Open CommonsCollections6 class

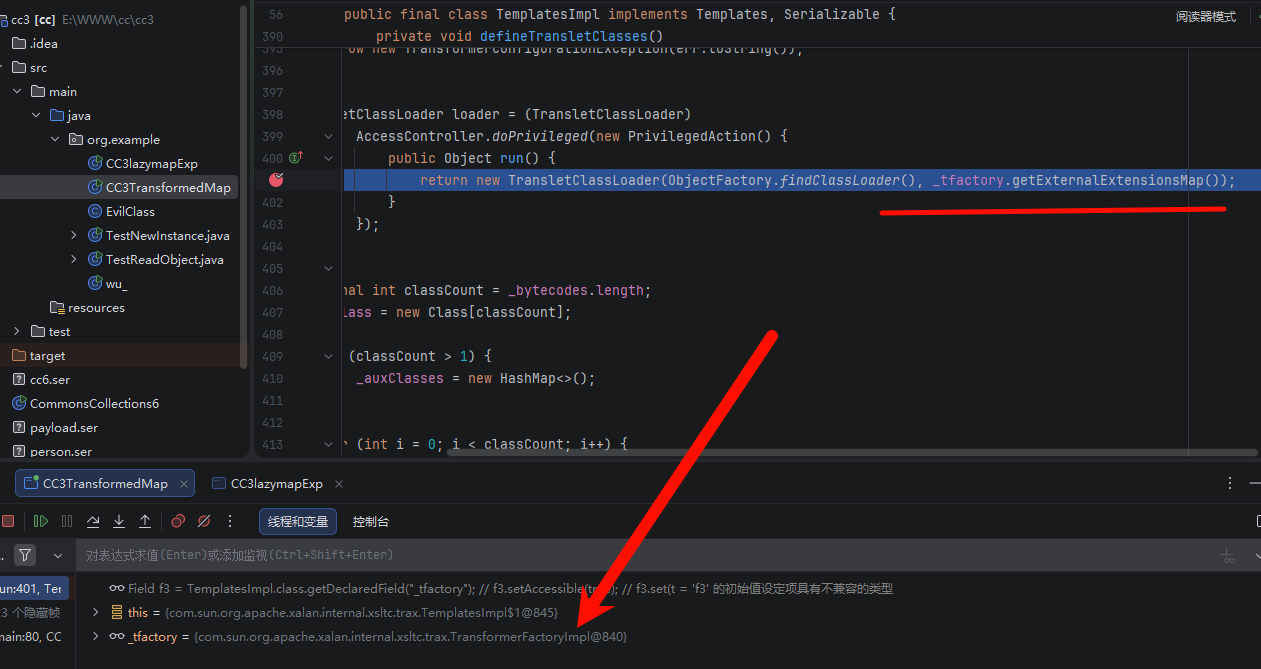[94, 403]
